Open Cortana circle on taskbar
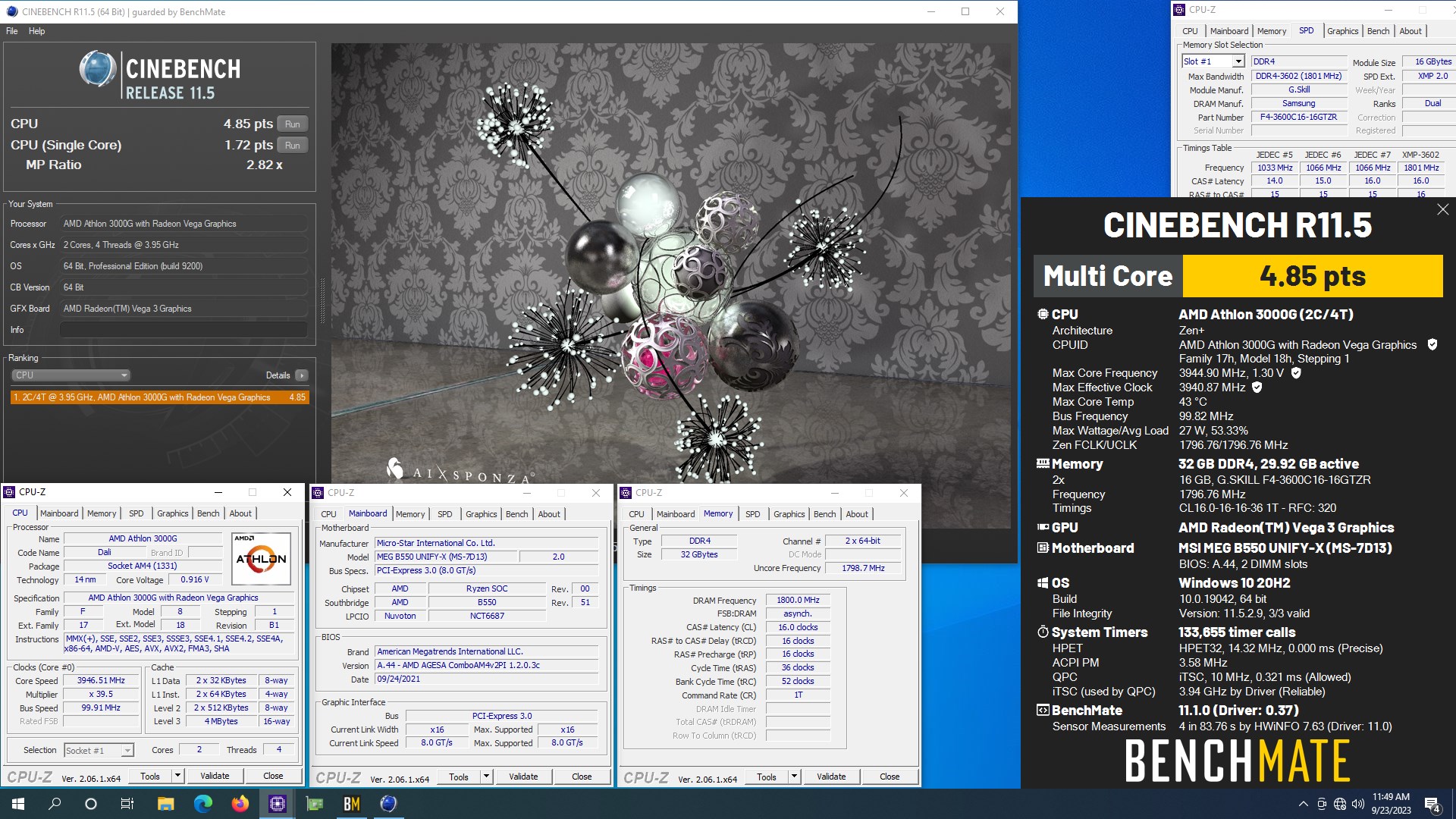 point(91,804)
